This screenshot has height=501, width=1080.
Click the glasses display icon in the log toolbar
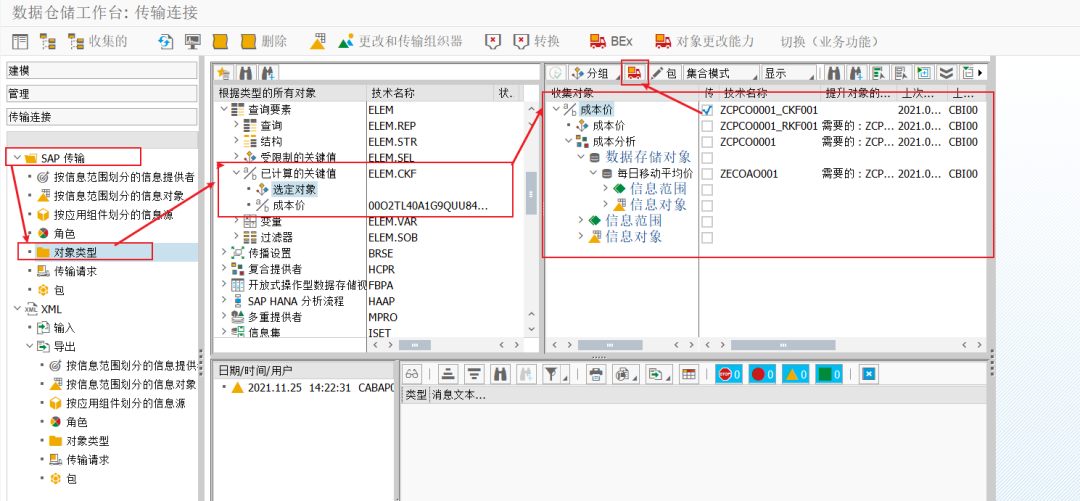[413, 374]
